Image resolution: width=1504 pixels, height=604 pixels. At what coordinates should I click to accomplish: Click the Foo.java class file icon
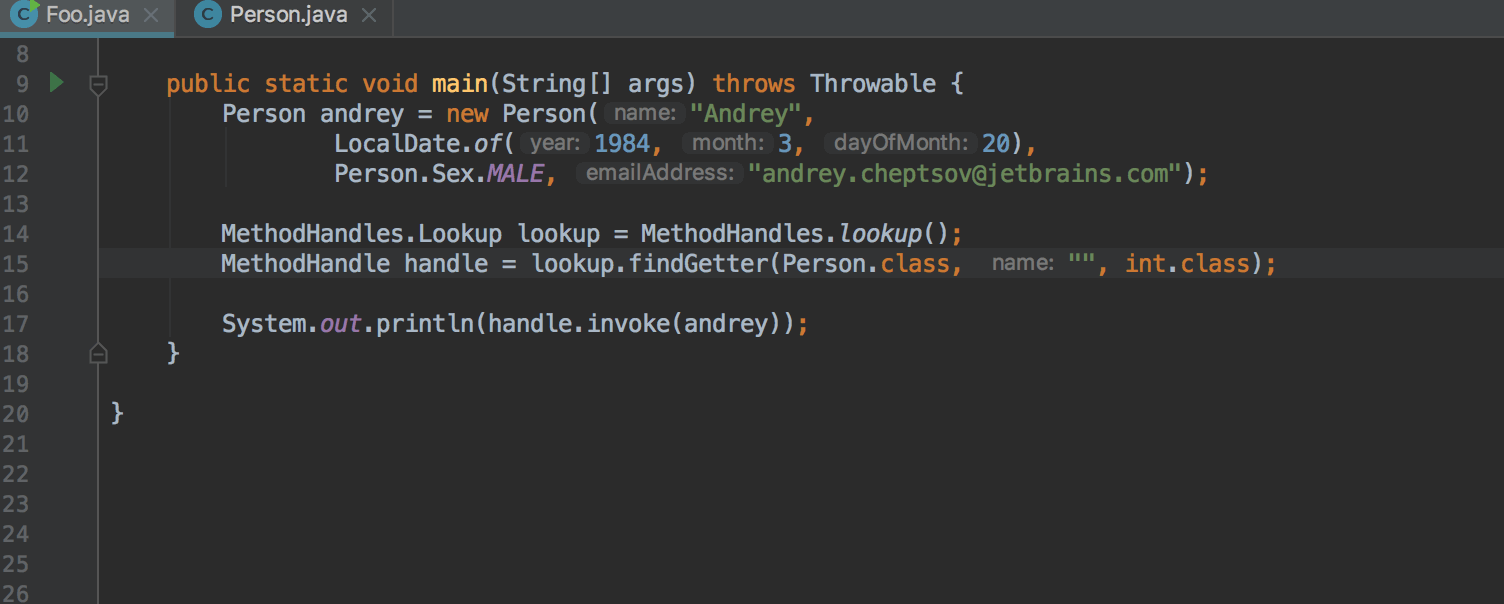tap(24, 15)
